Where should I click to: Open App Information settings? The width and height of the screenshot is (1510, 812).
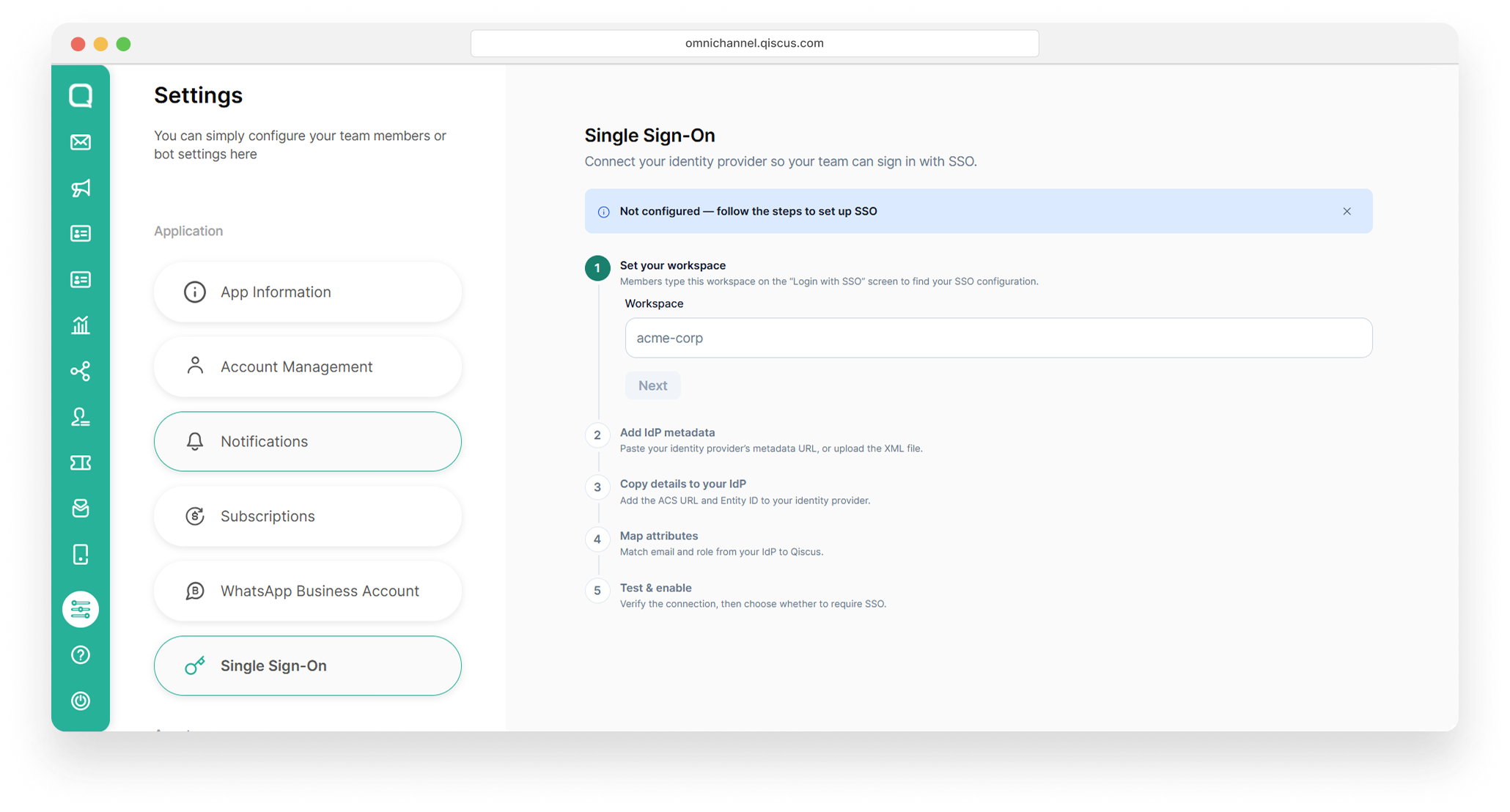click(308, 292)
